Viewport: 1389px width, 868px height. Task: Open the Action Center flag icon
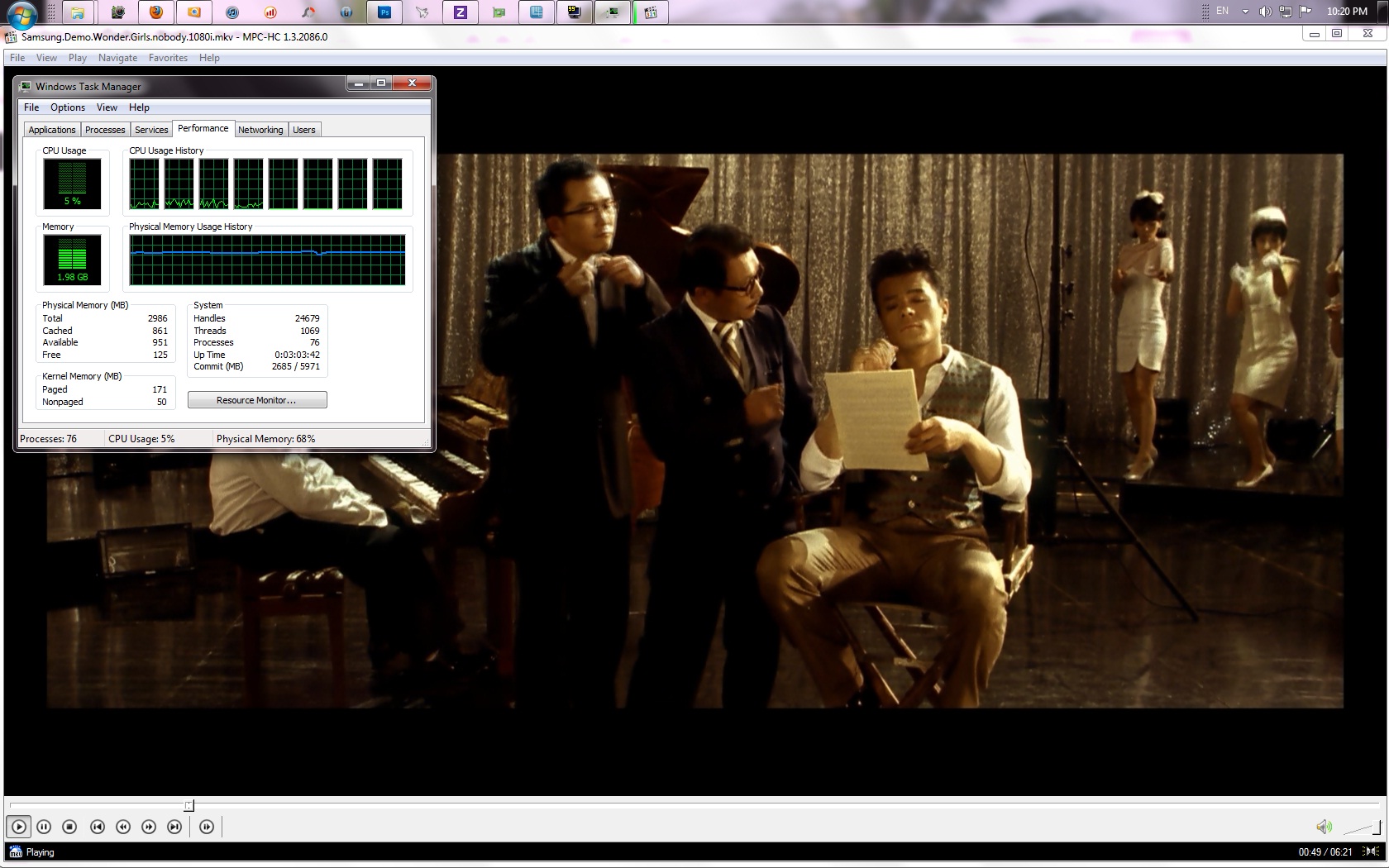pos(1305,12)
